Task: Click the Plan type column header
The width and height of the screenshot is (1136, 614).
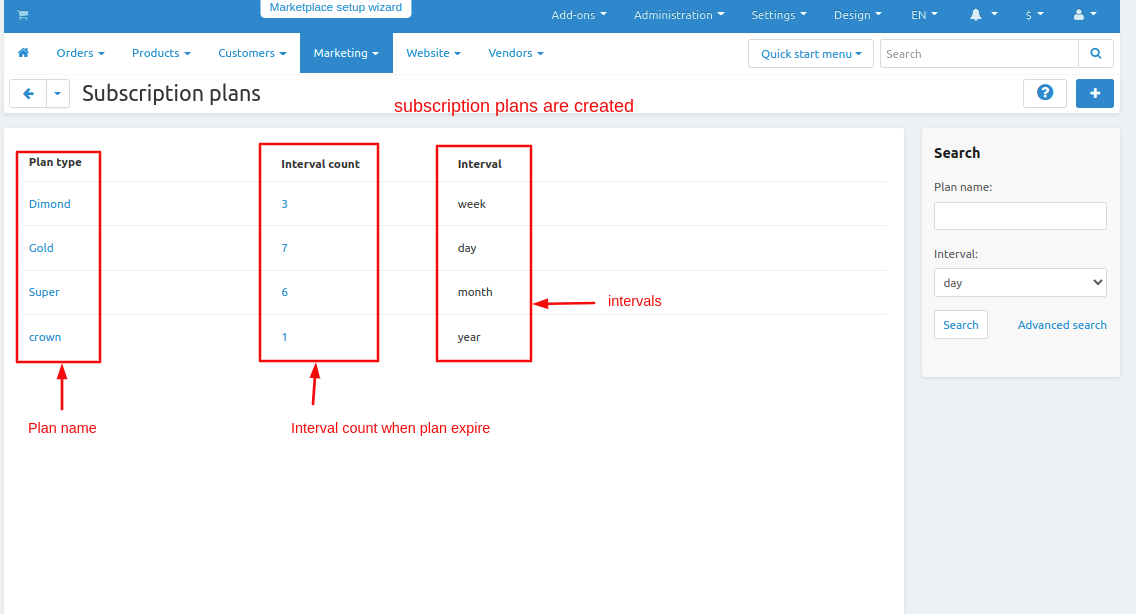Action: pos(55,162)
